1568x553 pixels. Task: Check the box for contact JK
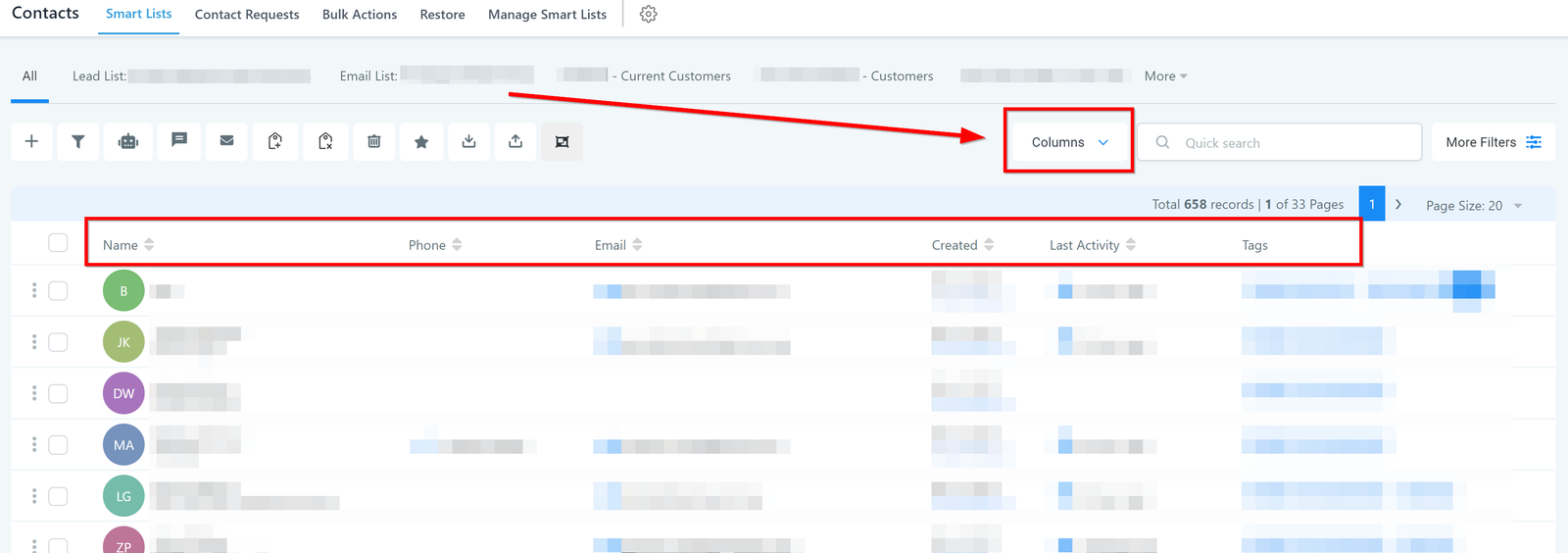(58, 342)
